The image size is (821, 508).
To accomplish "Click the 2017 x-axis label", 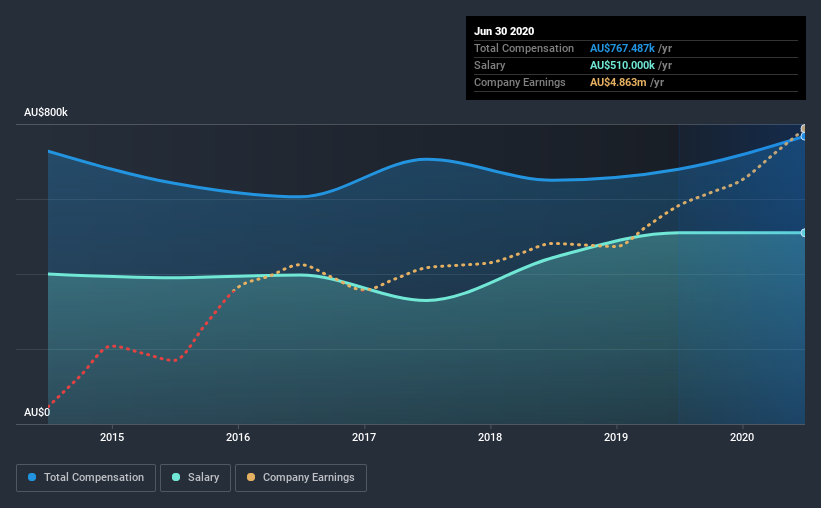I will 364,437.
